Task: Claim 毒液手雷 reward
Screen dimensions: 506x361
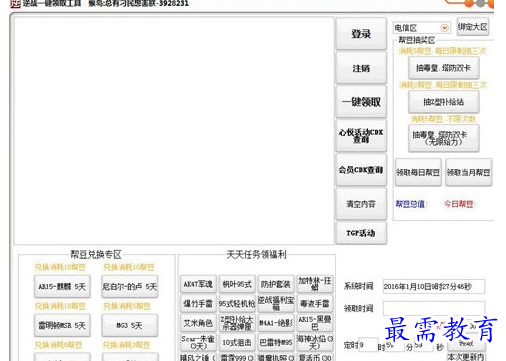Action: click(315, 303)
